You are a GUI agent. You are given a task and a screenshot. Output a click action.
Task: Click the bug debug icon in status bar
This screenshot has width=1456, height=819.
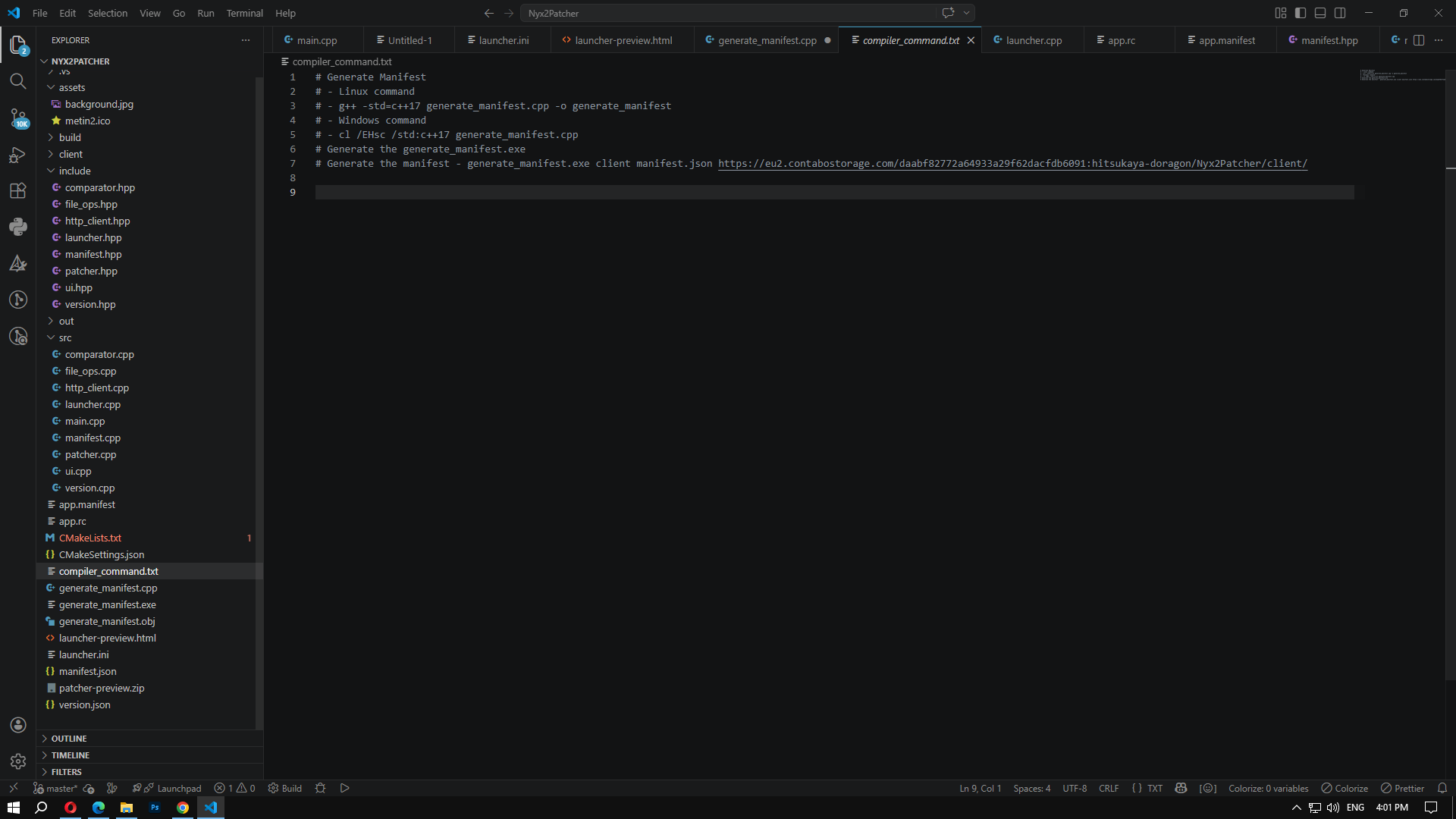tap(320, 788)
